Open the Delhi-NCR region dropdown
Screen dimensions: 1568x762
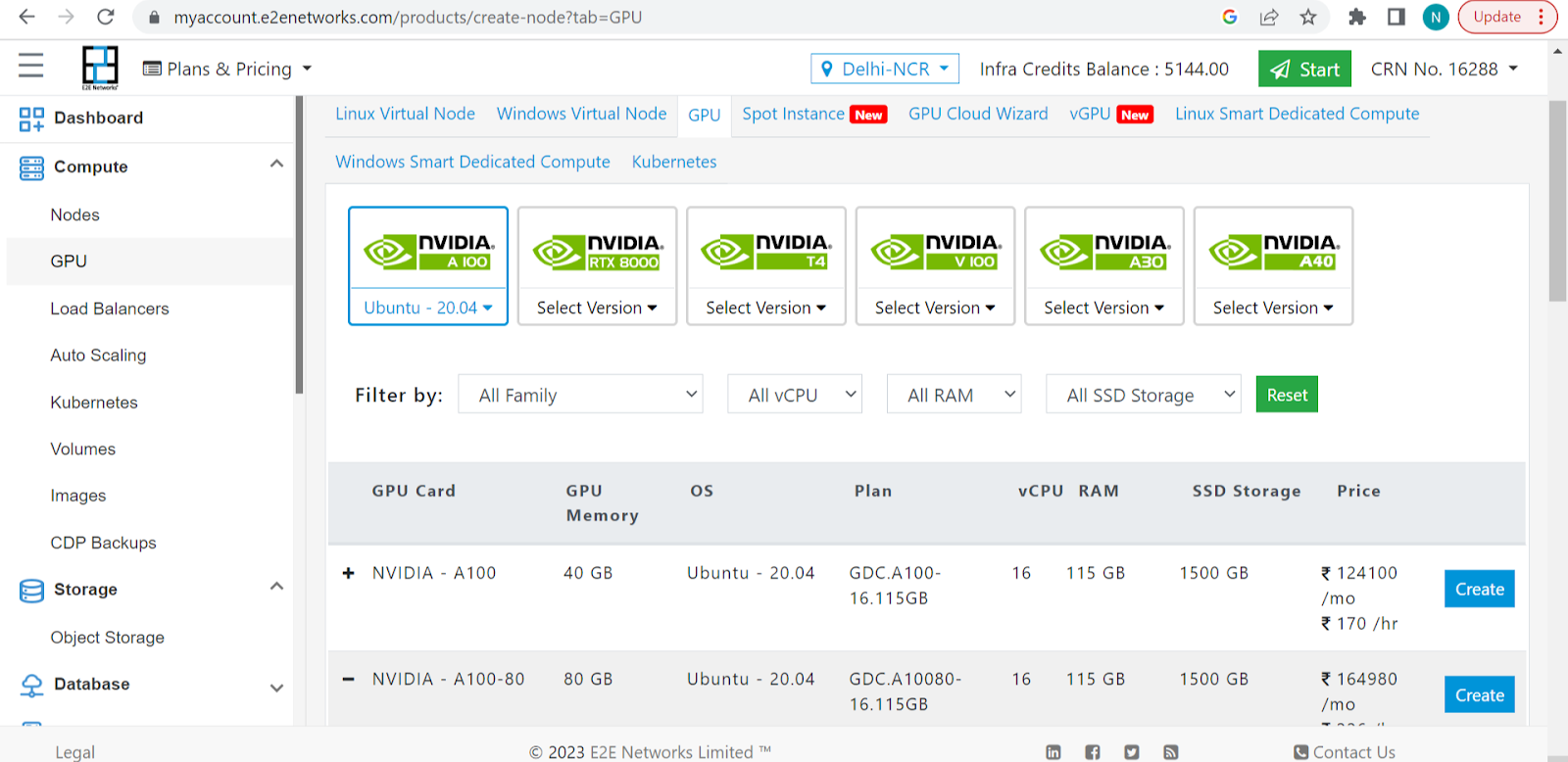pos(884,69)
